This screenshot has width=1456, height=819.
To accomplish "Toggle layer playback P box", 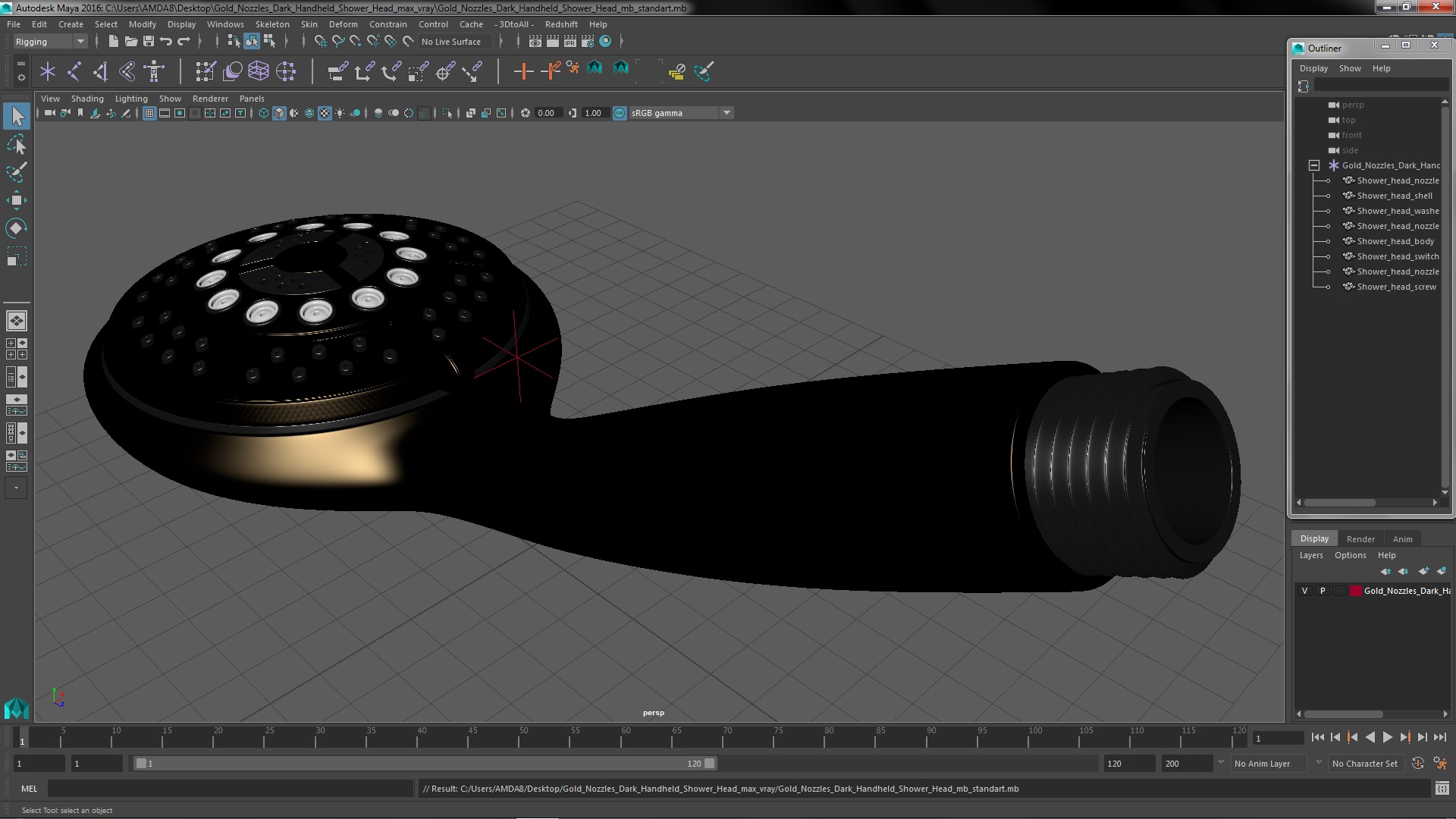I will 1323,591.
